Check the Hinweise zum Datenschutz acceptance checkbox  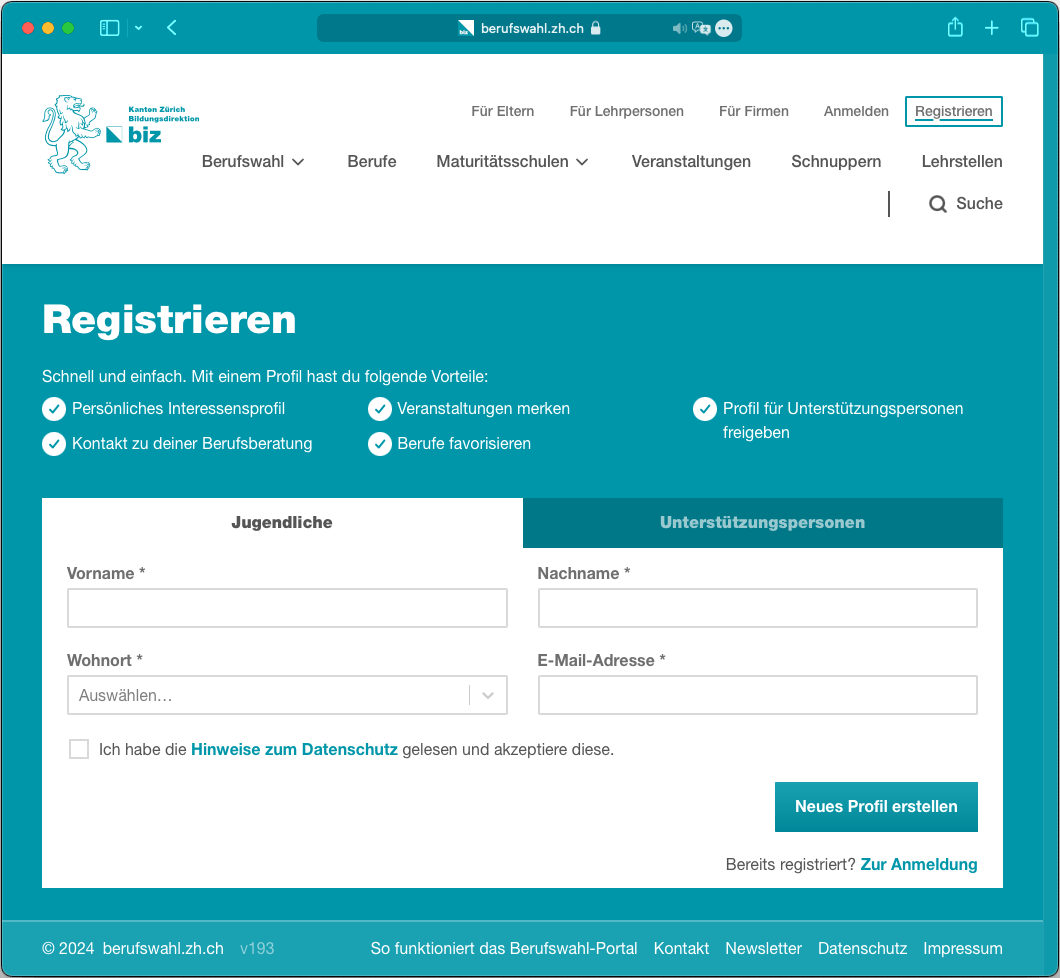(79, 748)
